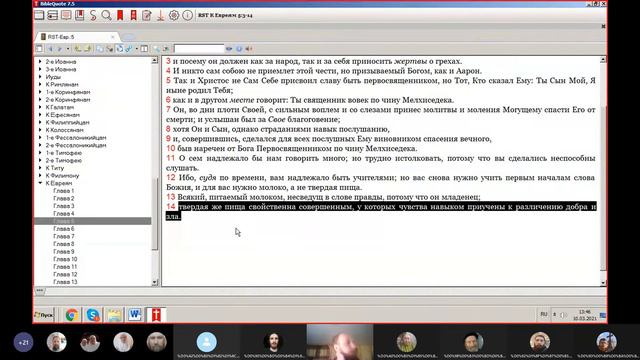Click the highlighted verse 14 text
The height and width of the screenshot is (360, 640).
[381, 211]
